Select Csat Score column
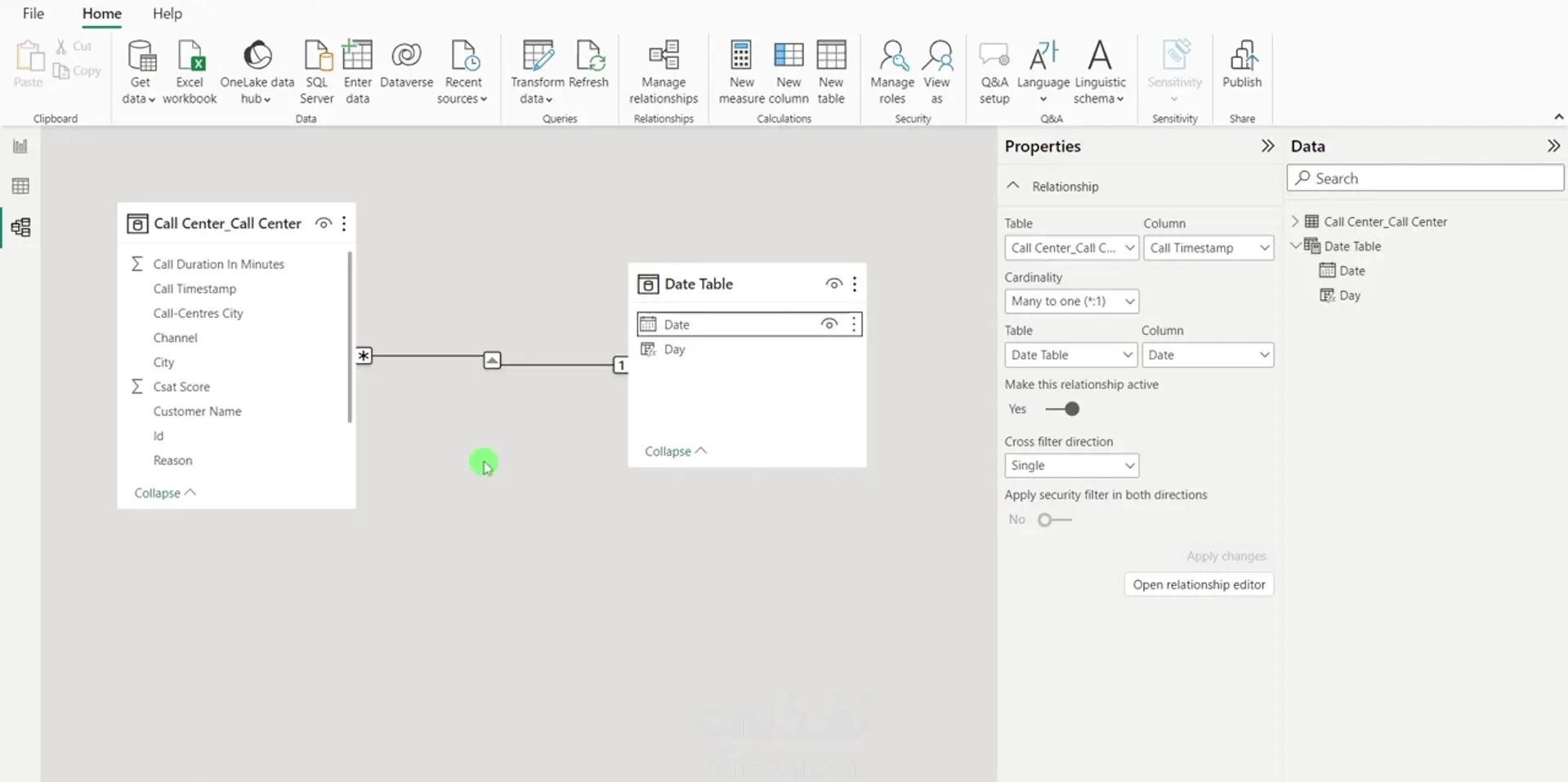This screenshot has height=782, width=1568. [181, 387]
